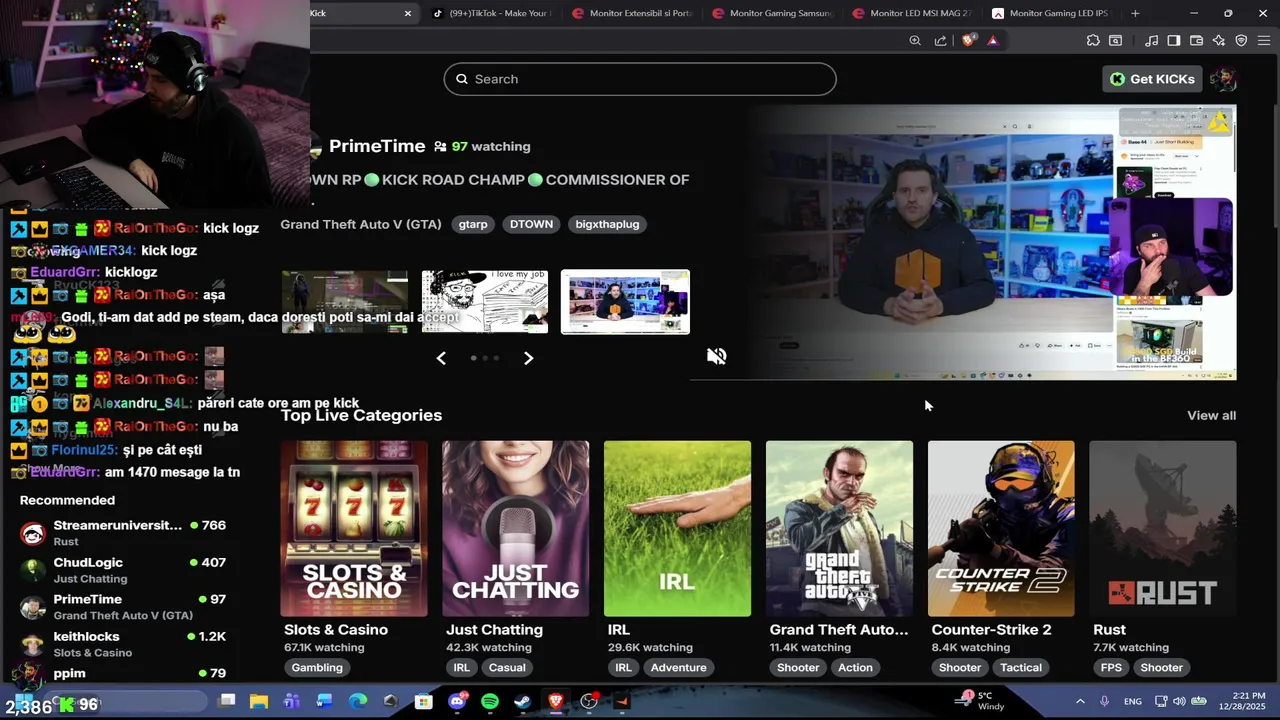1280x720 pixels.
Task: Open the browser extensions puzzle icon
Action: point(1093,40)
